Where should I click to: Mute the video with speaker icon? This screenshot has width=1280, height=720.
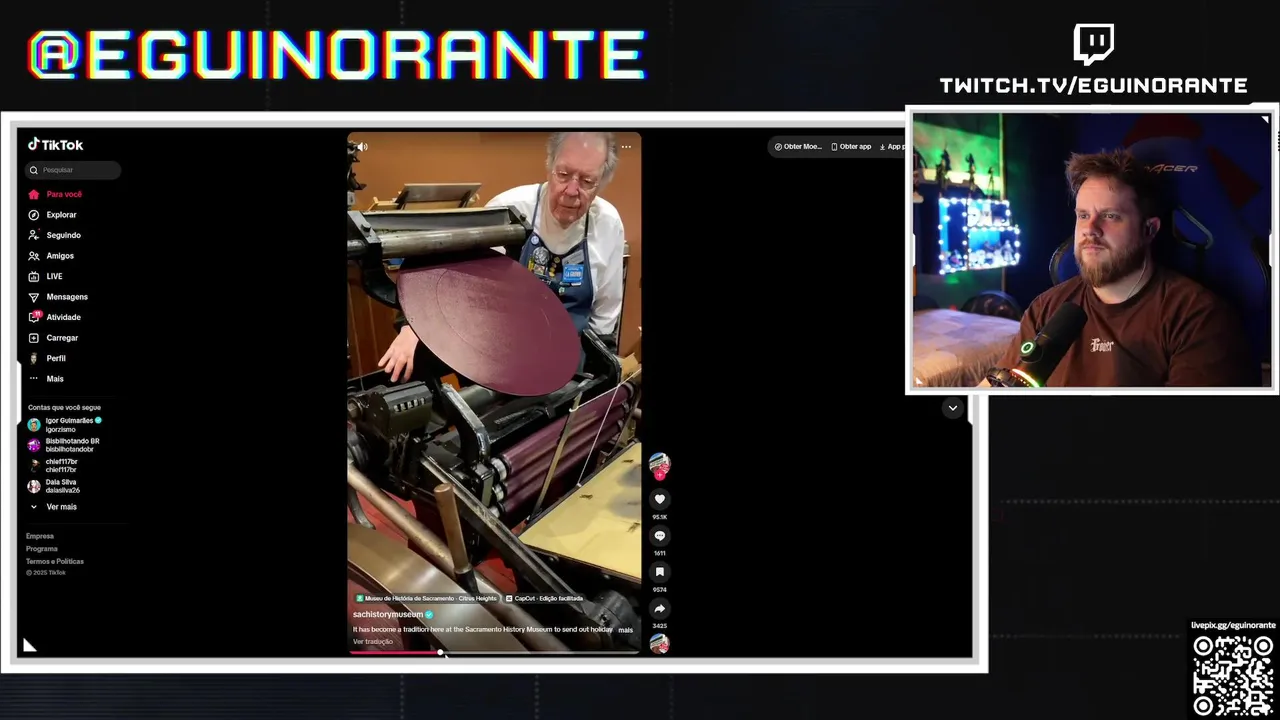362,147
